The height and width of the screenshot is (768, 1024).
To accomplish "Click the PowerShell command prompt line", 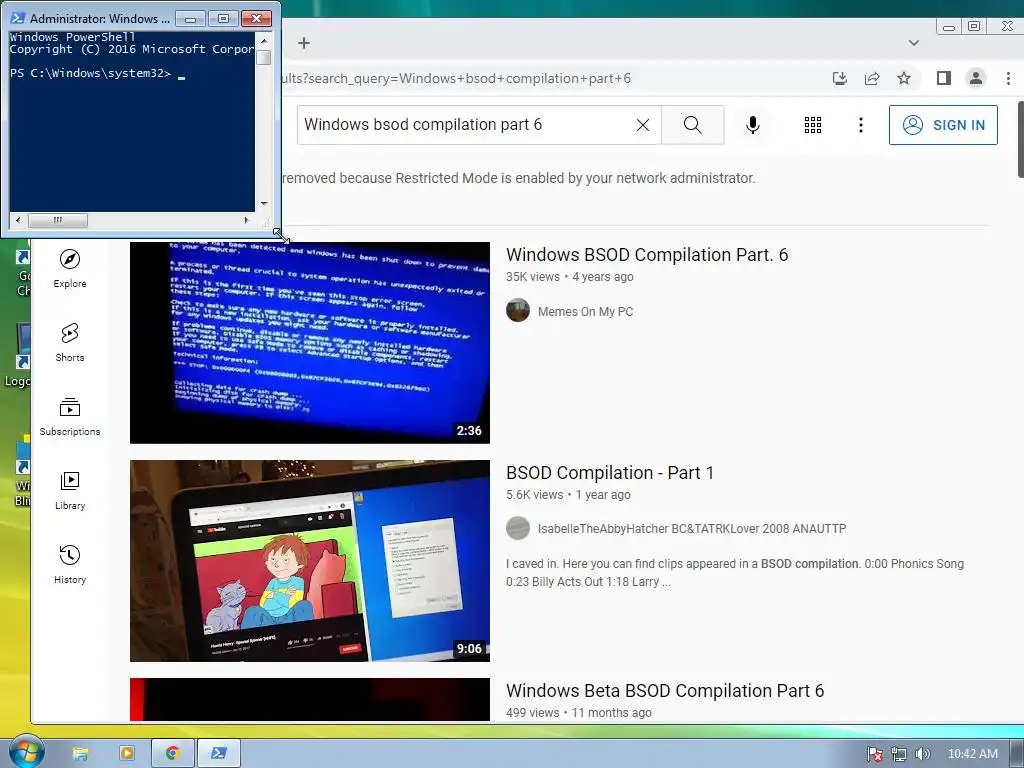I will [x=98, y=73].
